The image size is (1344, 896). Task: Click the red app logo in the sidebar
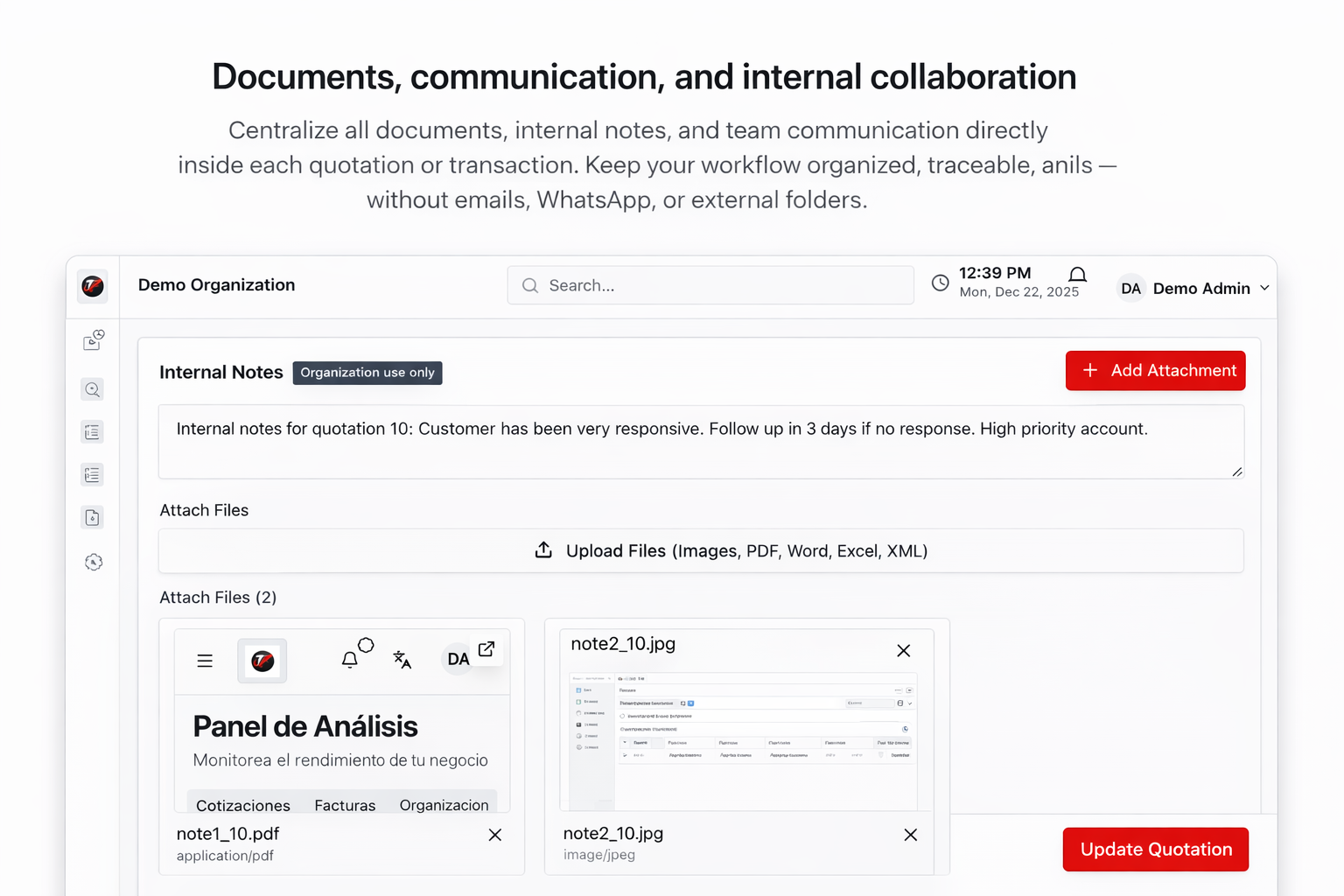(x=93, y=286)
